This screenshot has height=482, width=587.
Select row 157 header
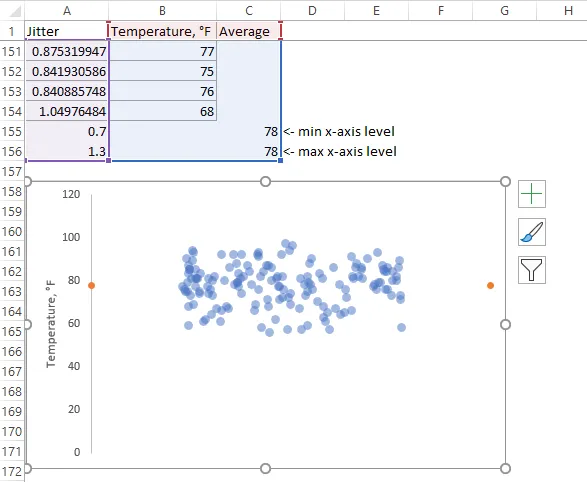pyautogui.click(x=12, y=171)
